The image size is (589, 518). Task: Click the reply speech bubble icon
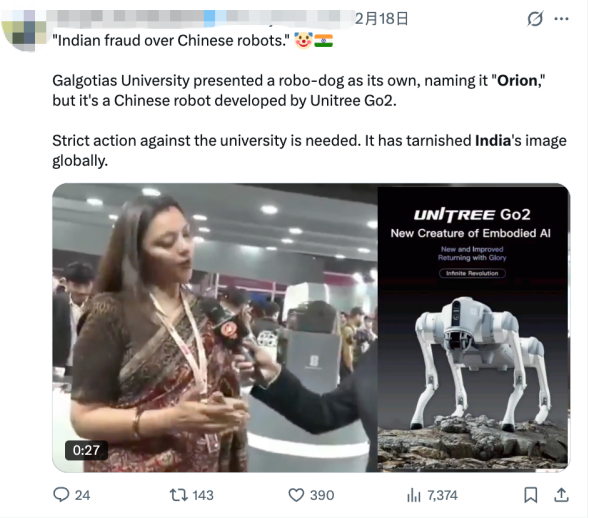click(x=61, y=495)
